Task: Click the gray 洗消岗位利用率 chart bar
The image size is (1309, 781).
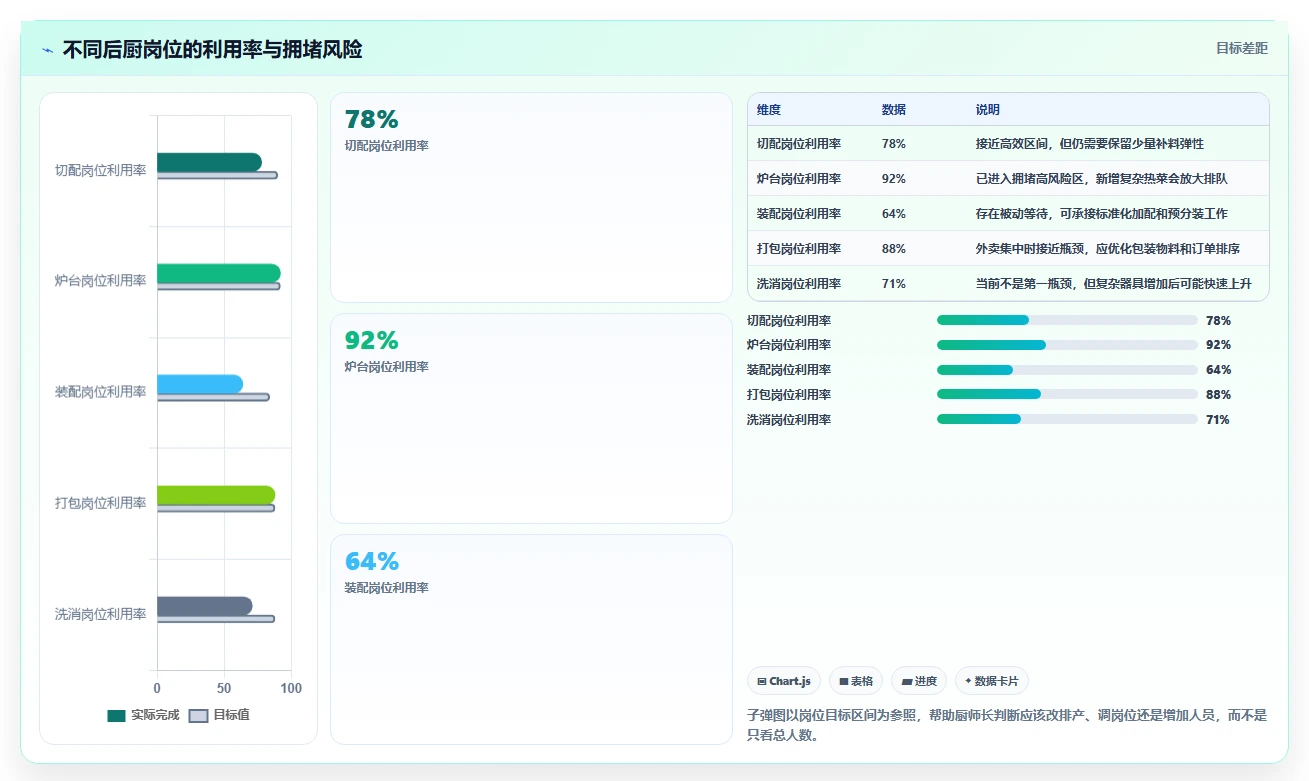Action: point(204,606)
